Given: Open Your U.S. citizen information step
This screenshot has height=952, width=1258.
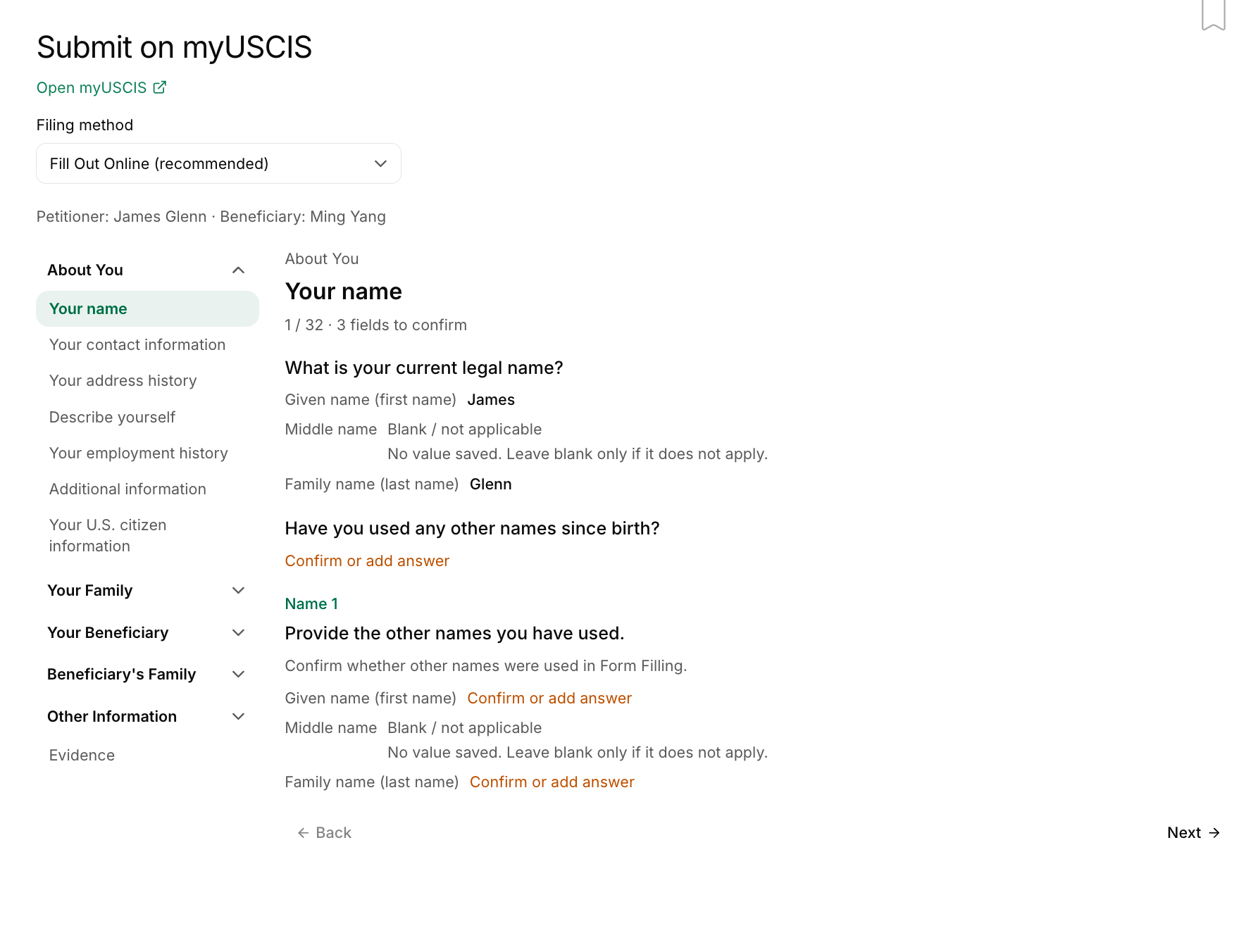Looking at the screenshot, I should click(x=108, y=536).
